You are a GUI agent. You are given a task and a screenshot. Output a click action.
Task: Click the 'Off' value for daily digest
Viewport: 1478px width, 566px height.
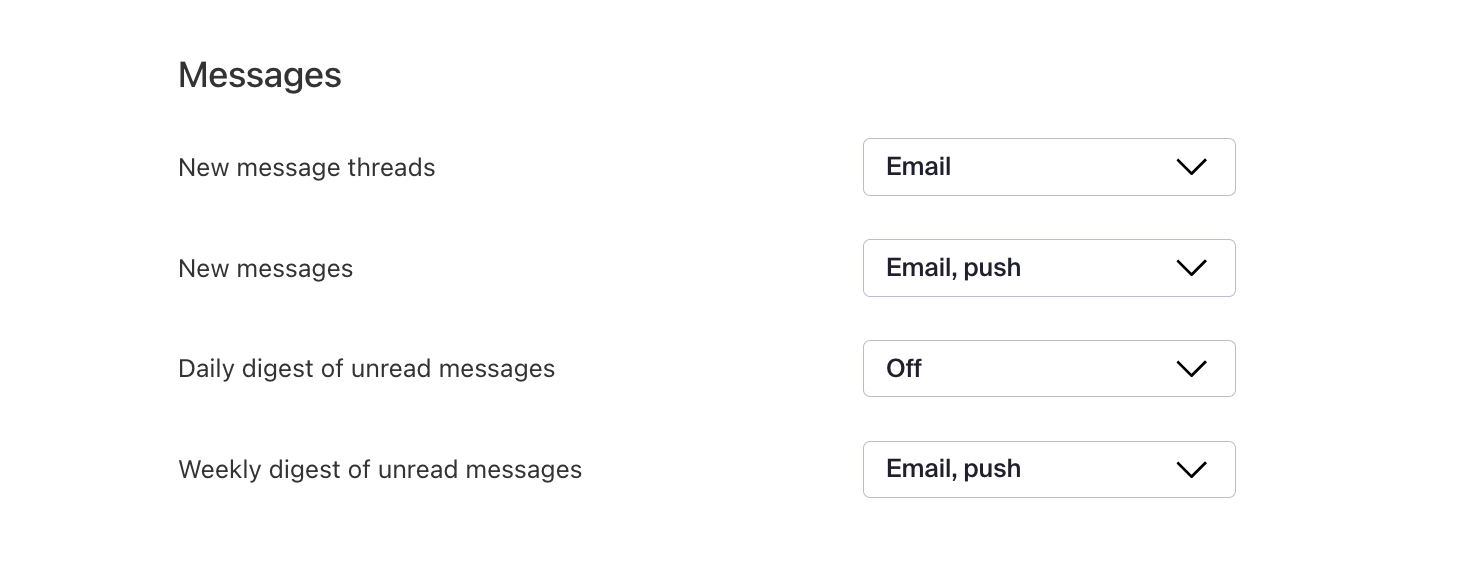pos(904,369)
